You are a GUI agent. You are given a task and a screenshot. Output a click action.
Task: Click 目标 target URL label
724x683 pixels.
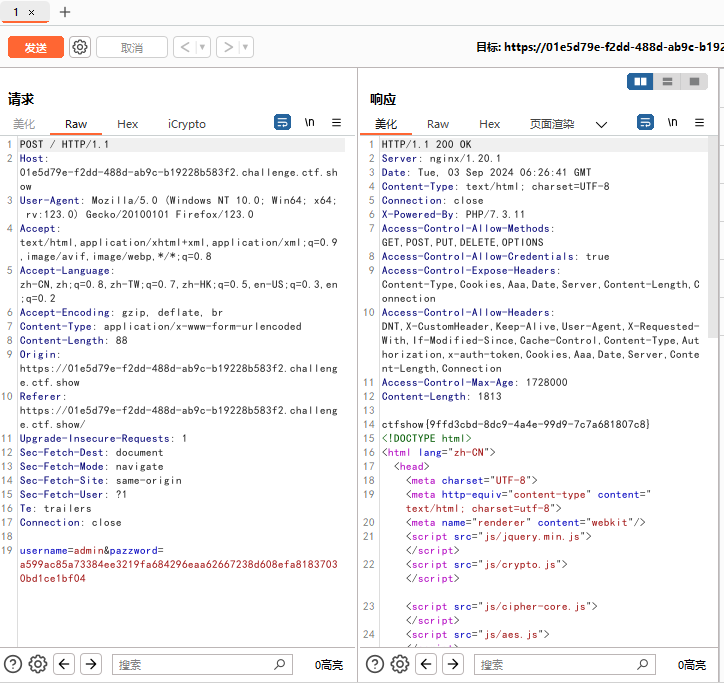pos(600,47)
